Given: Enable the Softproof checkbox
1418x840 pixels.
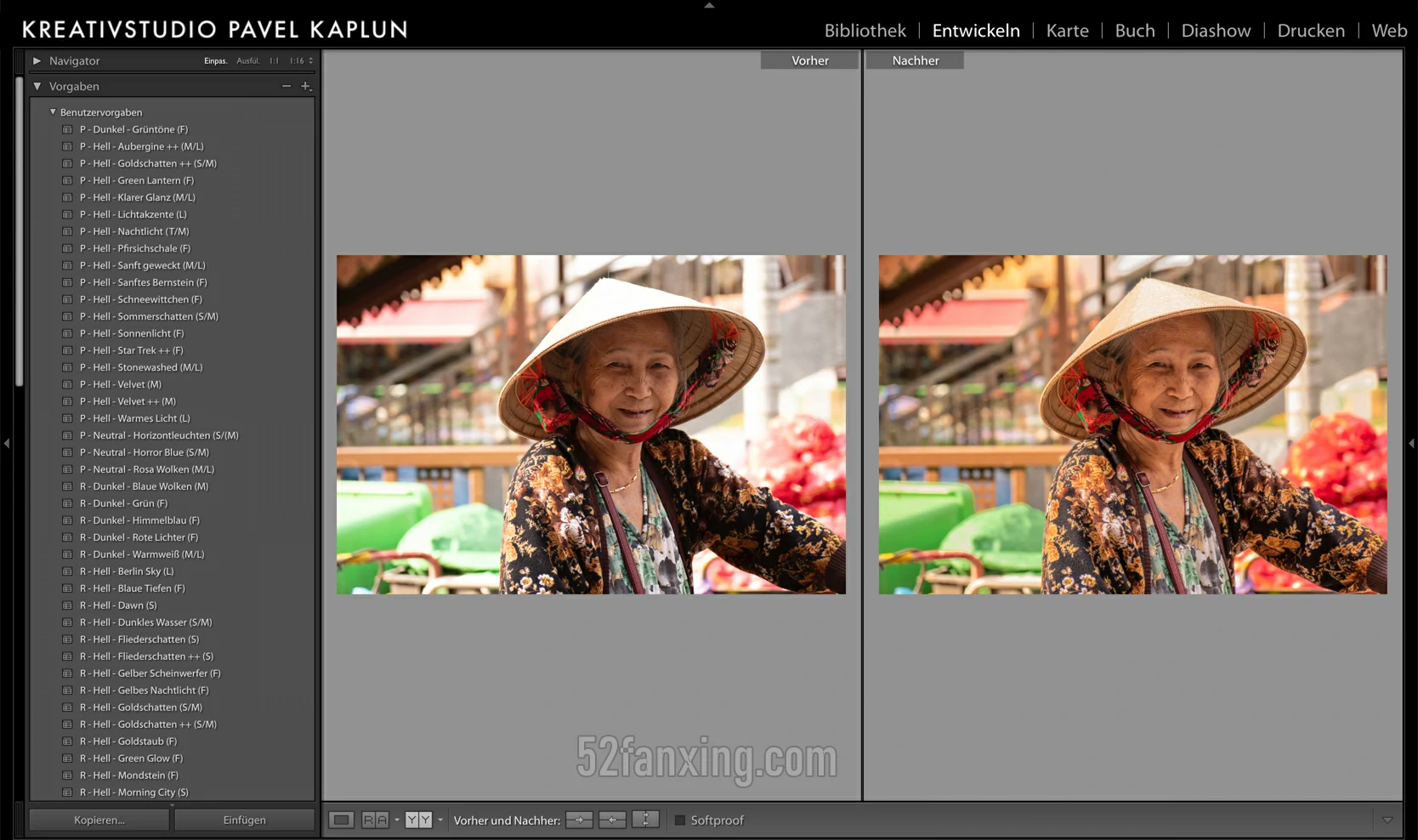Looking at the screenshot, I should coord(680,820).
